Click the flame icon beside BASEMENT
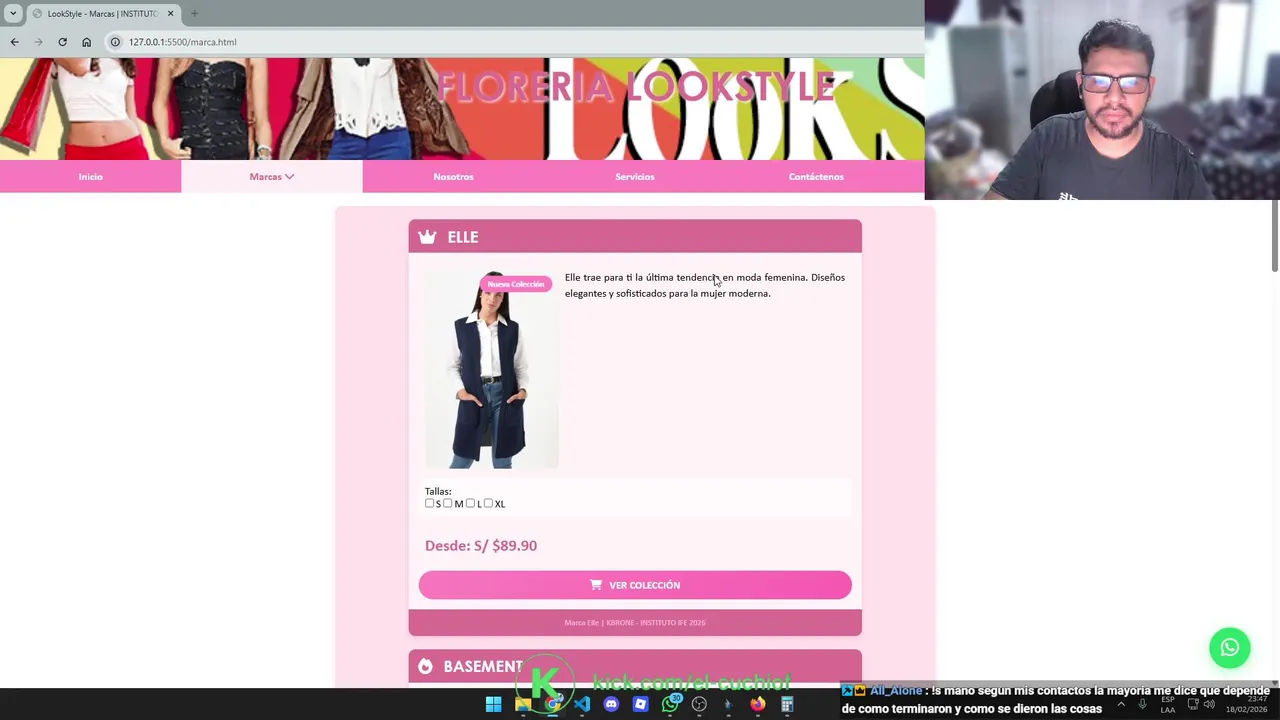1280x720 pixels. [x=425, y=666]
